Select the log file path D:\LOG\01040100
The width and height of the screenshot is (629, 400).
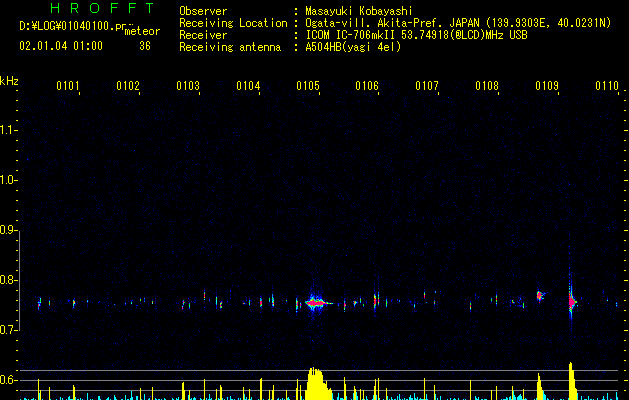point(77,26)
